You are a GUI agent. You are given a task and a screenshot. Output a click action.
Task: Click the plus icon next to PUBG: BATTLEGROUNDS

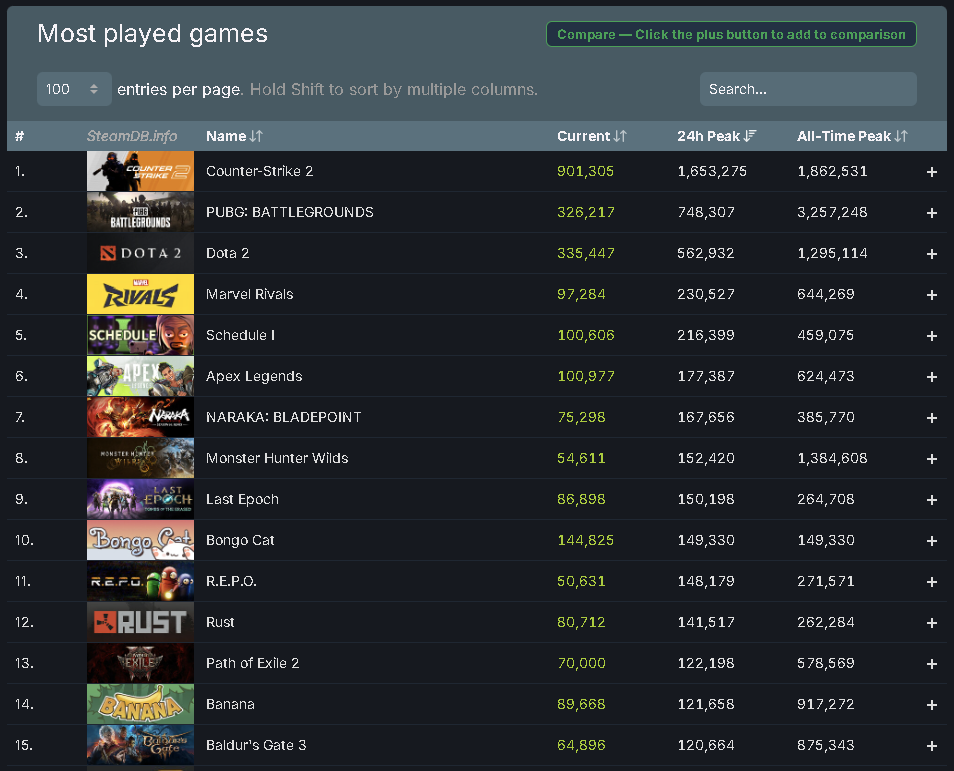click(931, 212)
